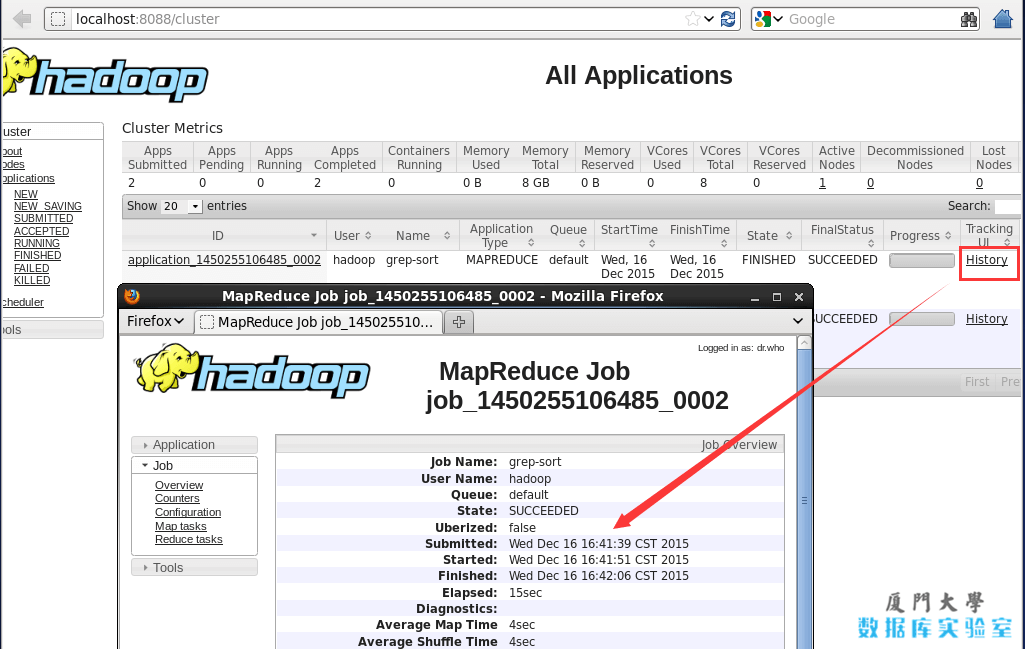Viewport: 1025px width, 649px height.
Task: Click Firefox icon in job window title bar
Action: point(132,296)
